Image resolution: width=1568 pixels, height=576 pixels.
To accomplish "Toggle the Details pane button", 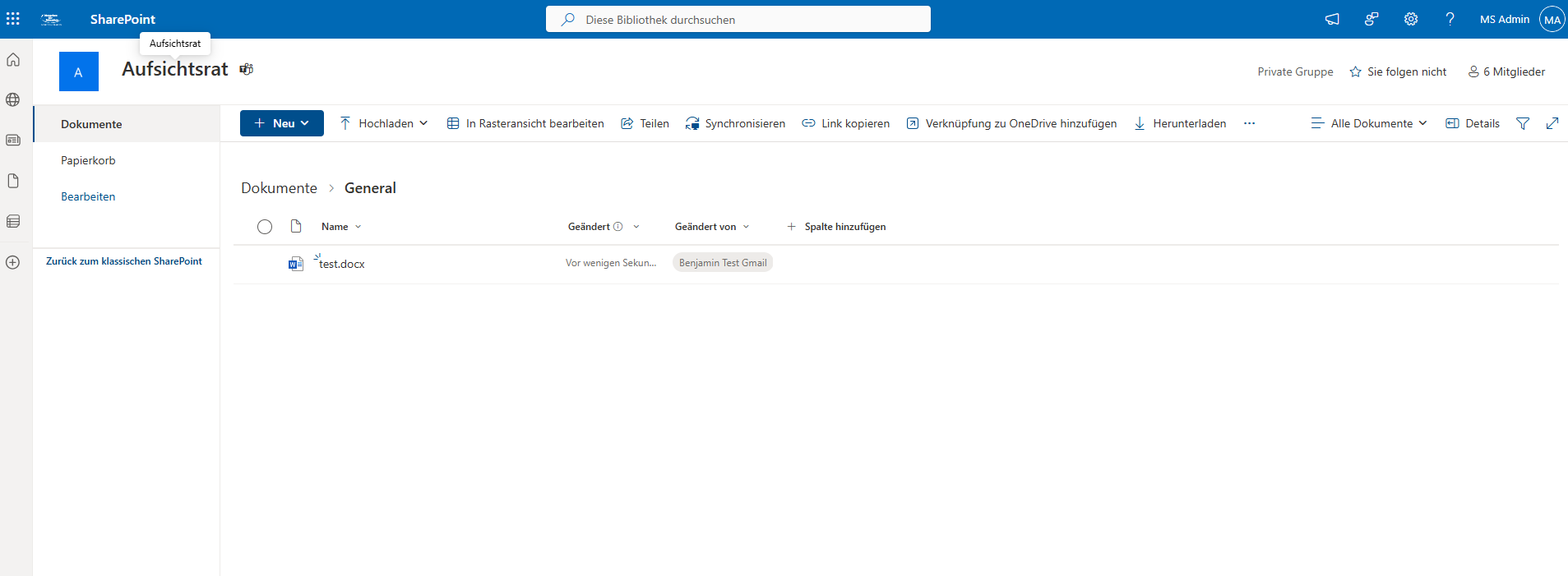I will [x=1473, y=123].
